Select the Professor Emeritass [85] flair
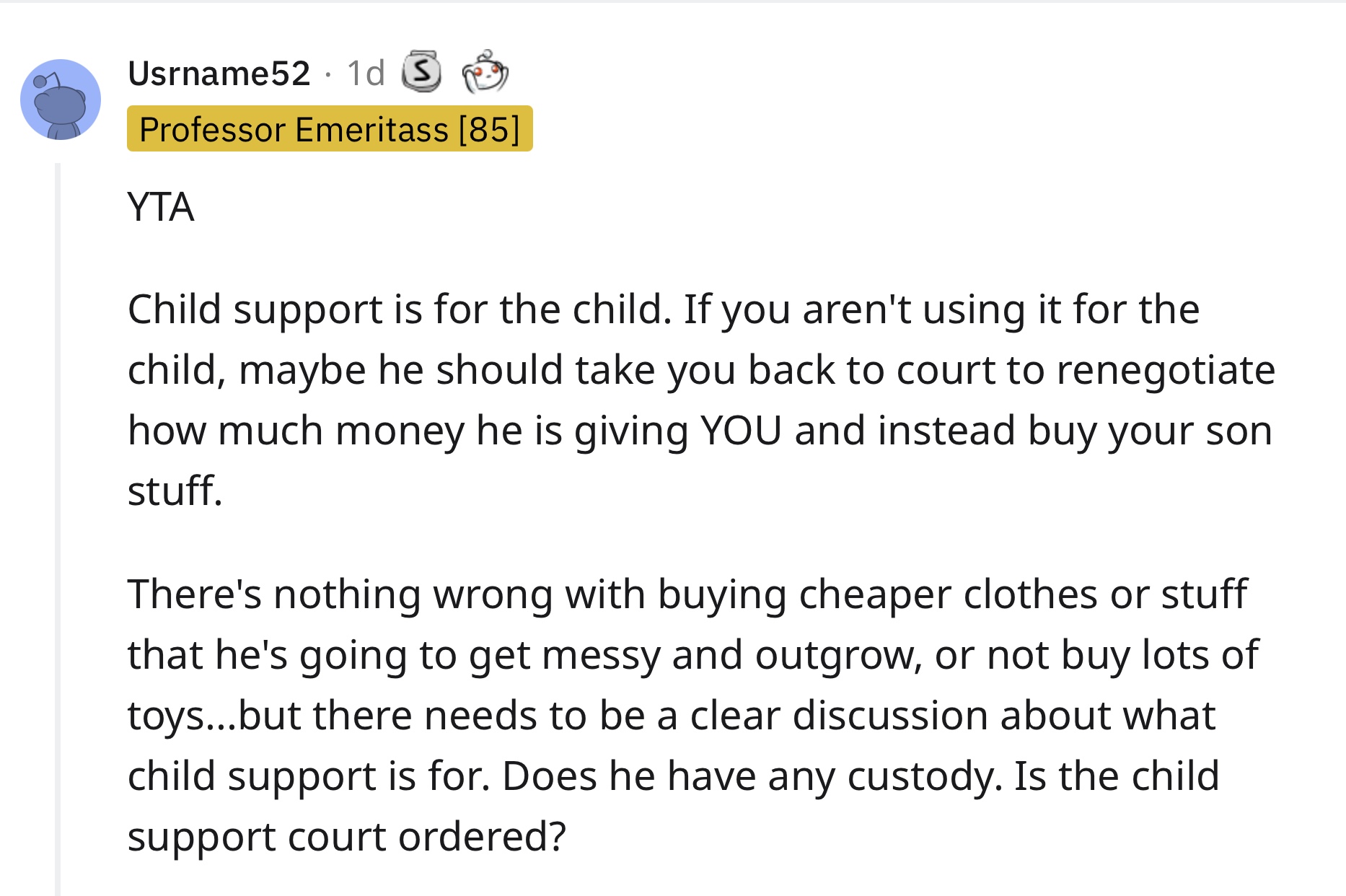The width and height of the screenshot is (1346, 896). pyautogui.click(x=330, y=129)
